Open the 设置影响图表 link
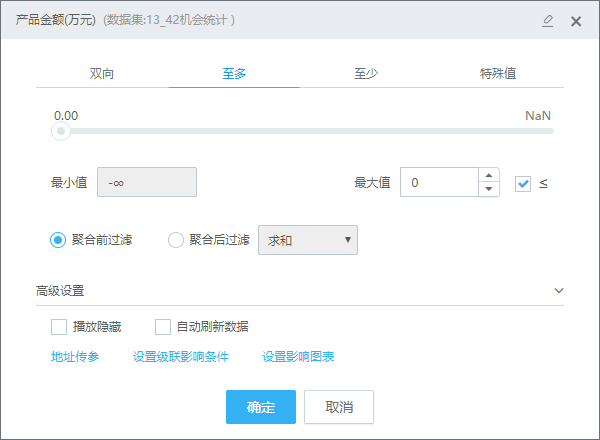Viewport: 600px width, 440px height. (298, 357)
